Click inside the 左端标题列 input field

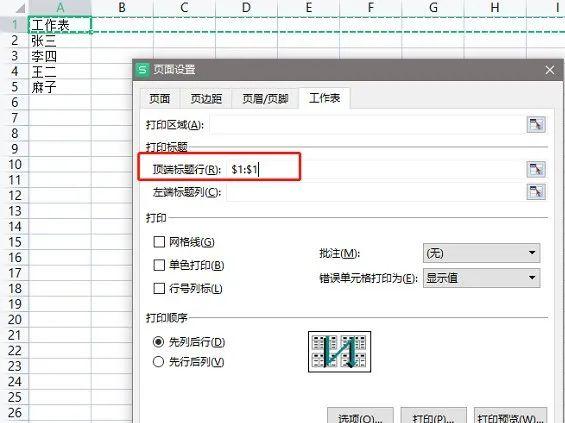pos(375,192)
